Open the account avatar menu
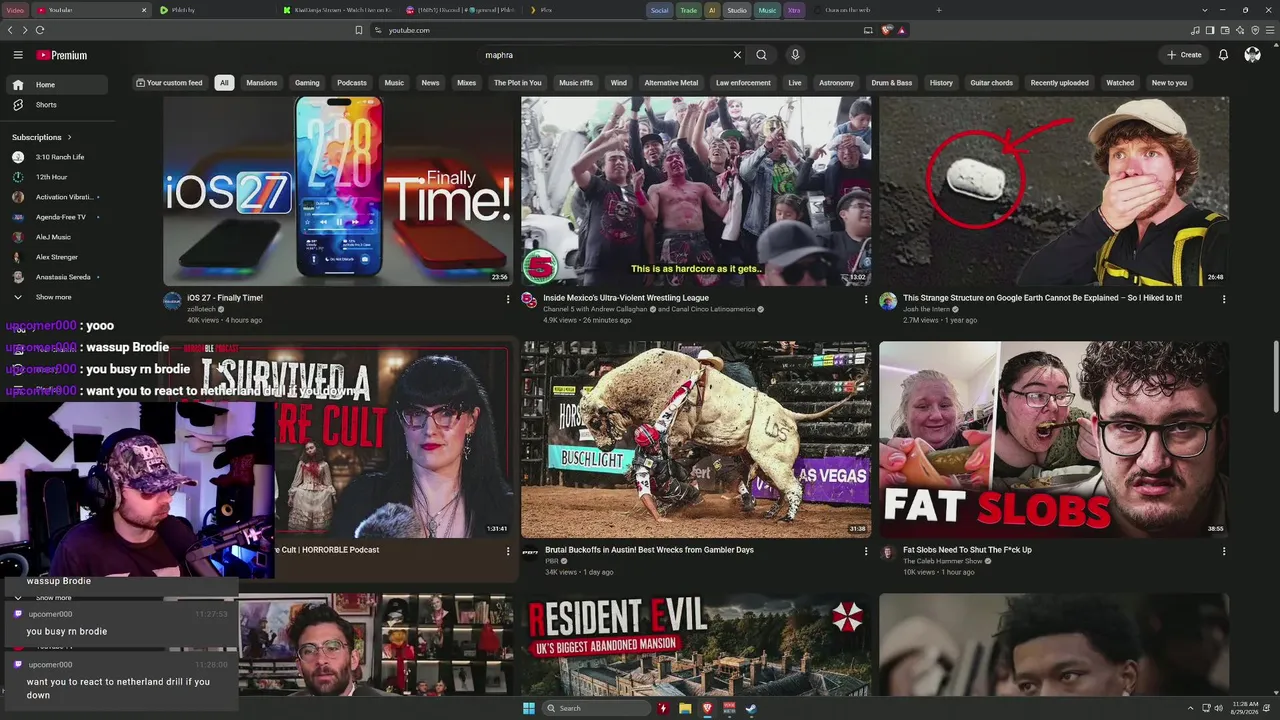Image resolution: width=1280 pixels, height=720 pixels. pyautogui.click(x=1252, y=55)
